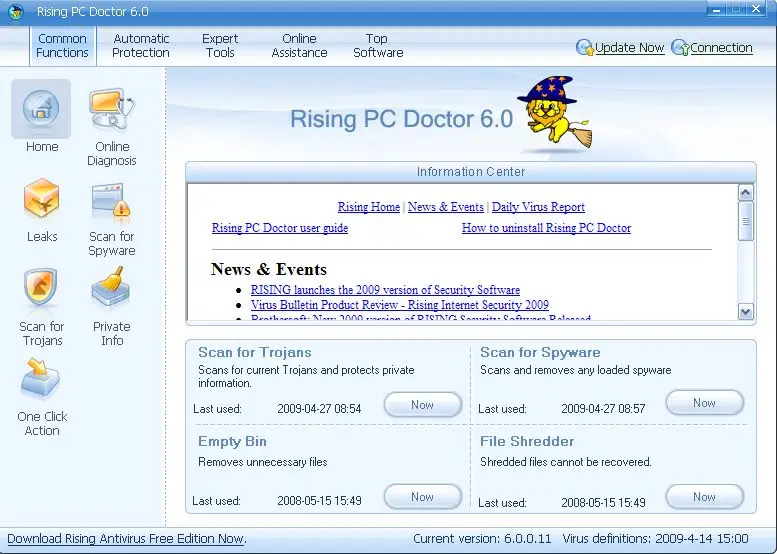Open How to uninstall Rising PC Doctor link
The width and height of the screenshot is (777, 554).
tap(547, 228)
